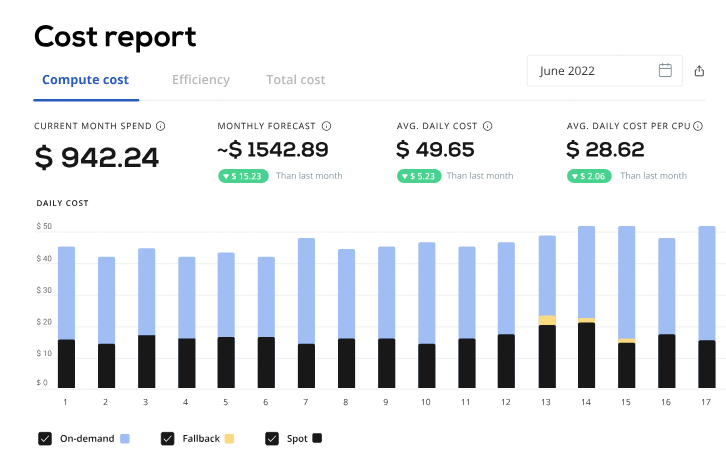The image size is (726, 454).
Task: Select the day 7 bar in daily cost chart
Action: click(x=306, y=312)
